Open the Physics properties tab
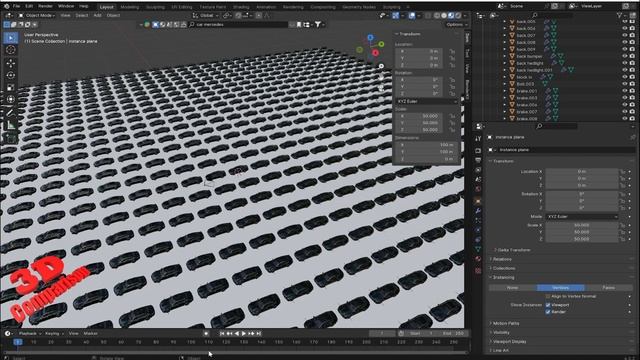 point(478,231)
